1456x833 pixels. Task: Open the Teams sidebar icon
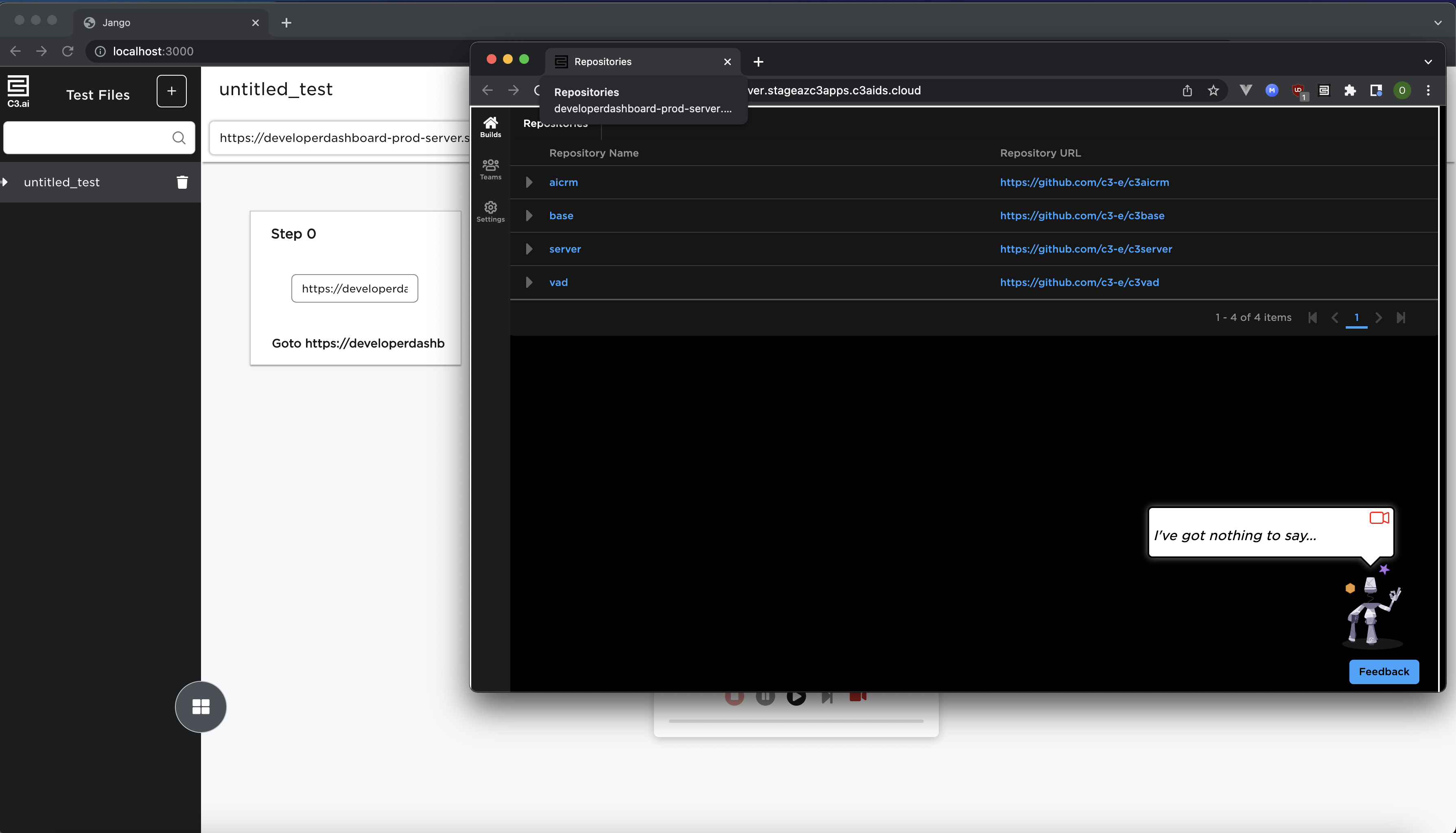[490, 169]
